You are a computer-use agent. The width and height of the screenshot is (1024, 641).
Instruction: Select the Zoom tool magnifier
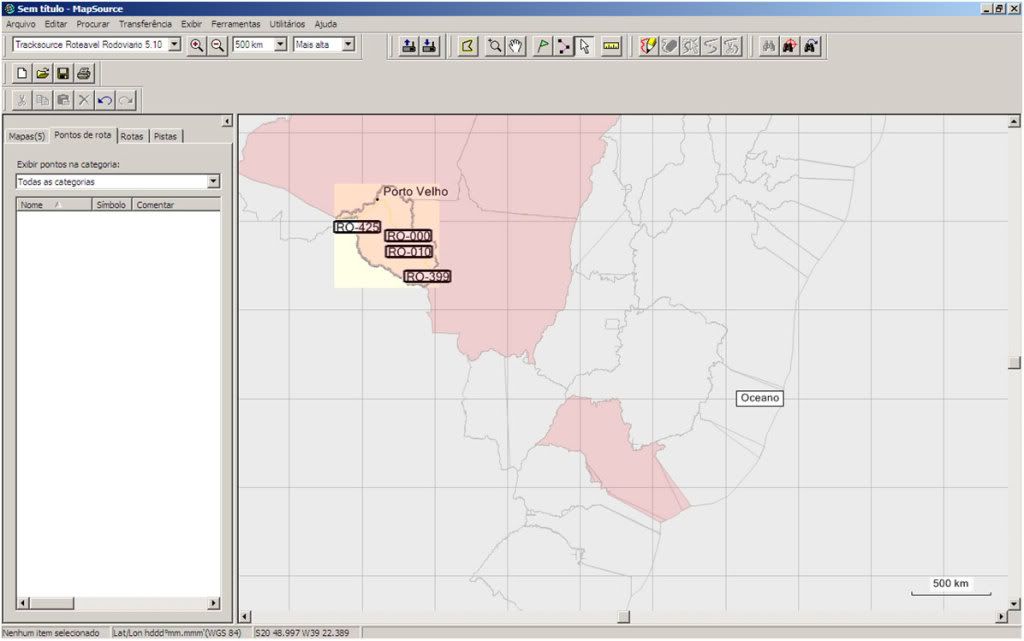(x=495, y=46)
